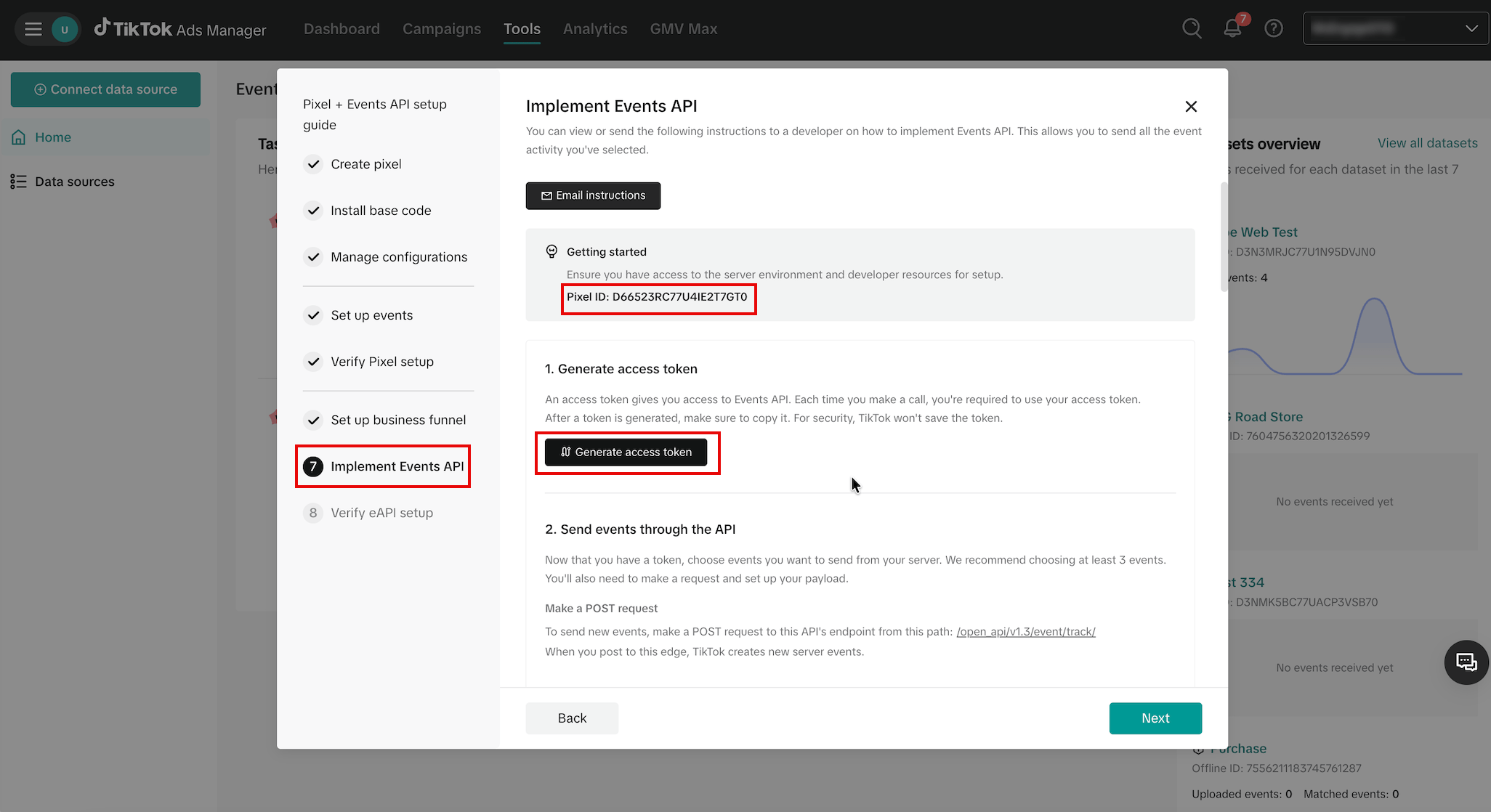Open the dataset link ending in 334
Screen dimensions: 1491x812
(1247, 582)
